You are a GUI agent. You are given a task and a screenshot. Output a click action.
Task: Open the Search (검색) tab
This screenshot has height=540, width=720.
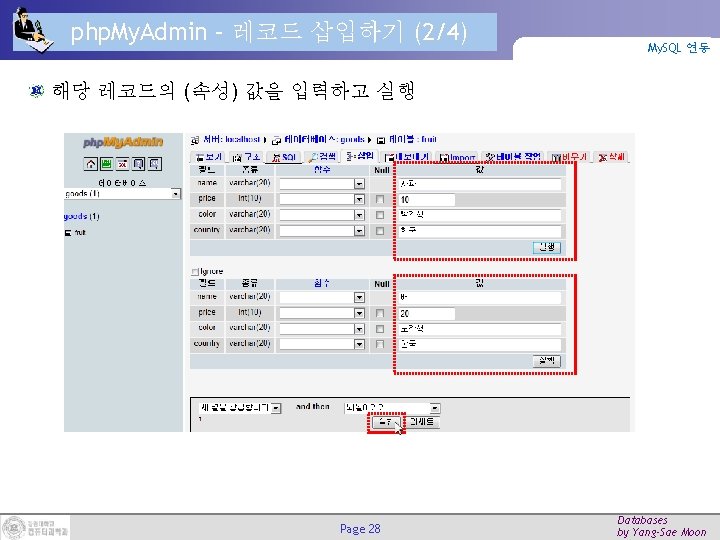coord(323,157)
